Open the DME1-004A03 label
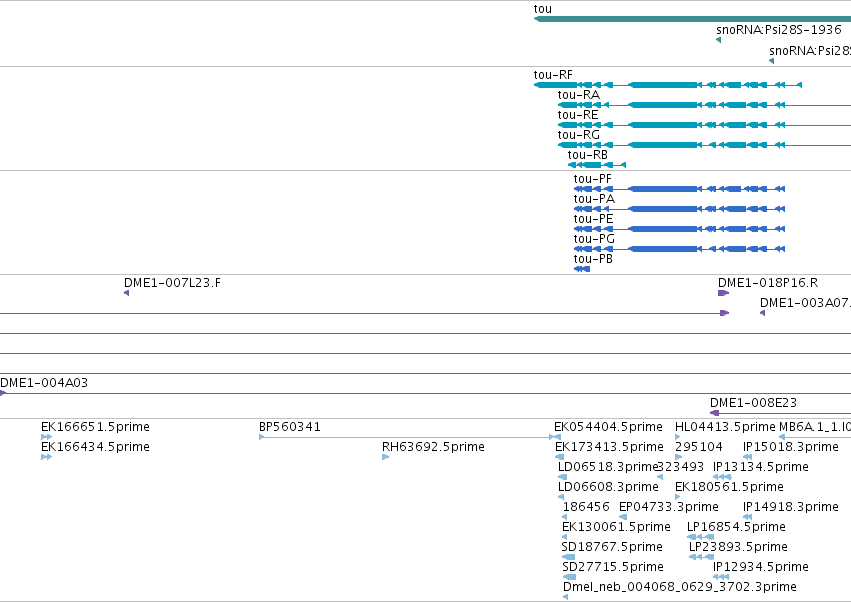Image resolution: width=851 pixels, height=602 pixels. pos(44,383)
